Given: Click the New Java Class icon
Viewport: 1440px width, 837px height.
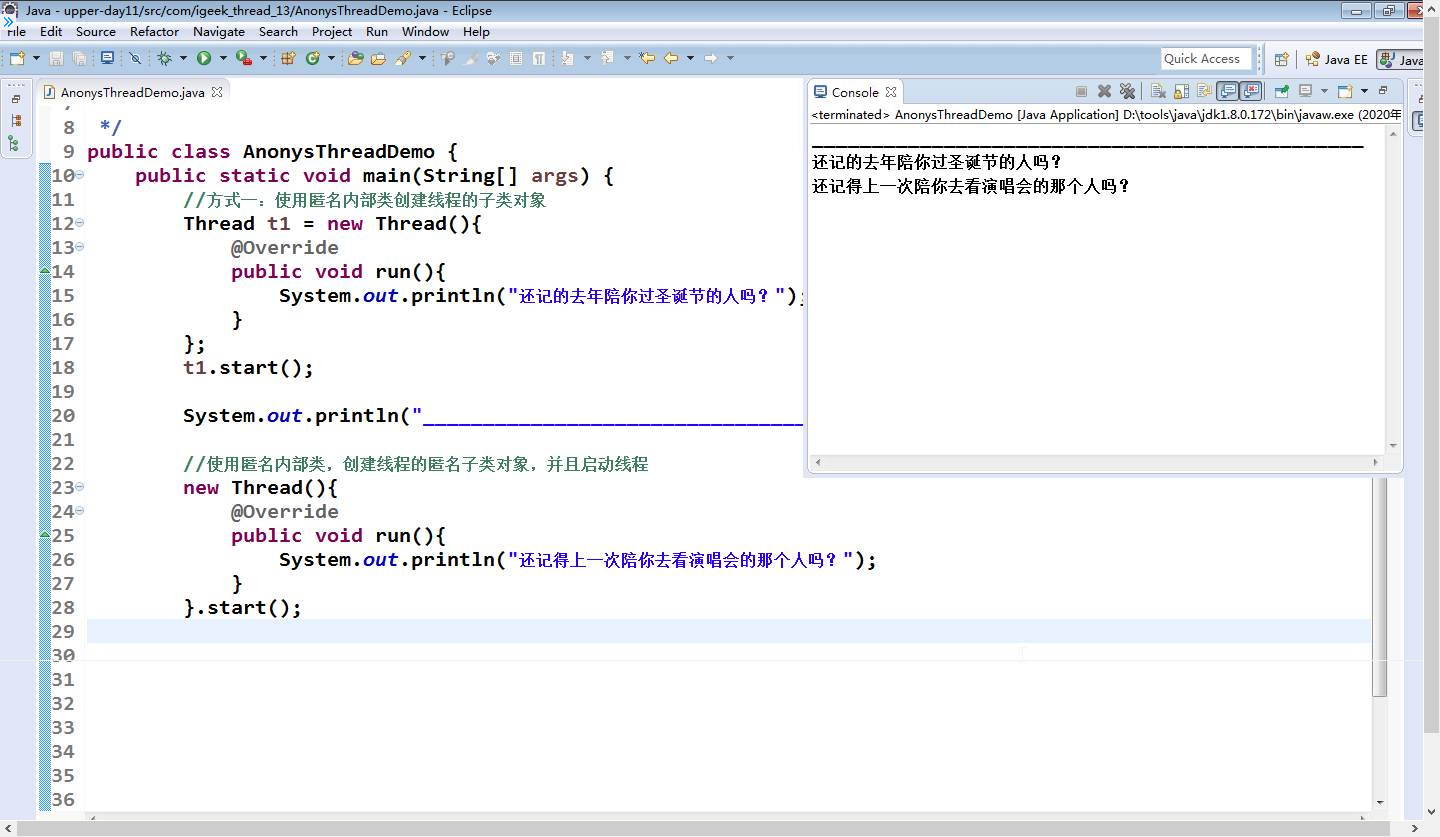Looking at the screenshot, I should pos(312,58).
